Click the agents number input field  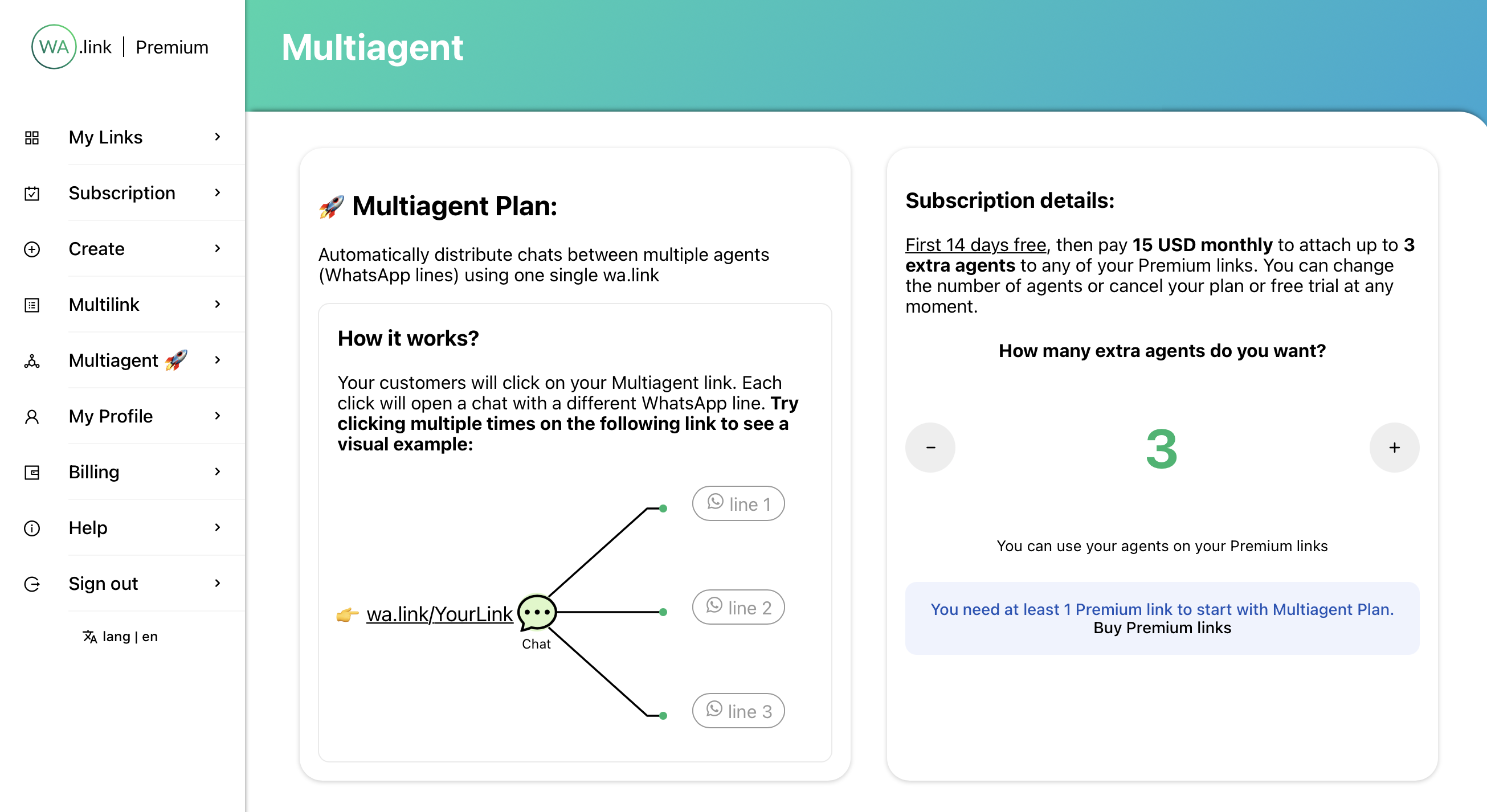pos(1163,448)
